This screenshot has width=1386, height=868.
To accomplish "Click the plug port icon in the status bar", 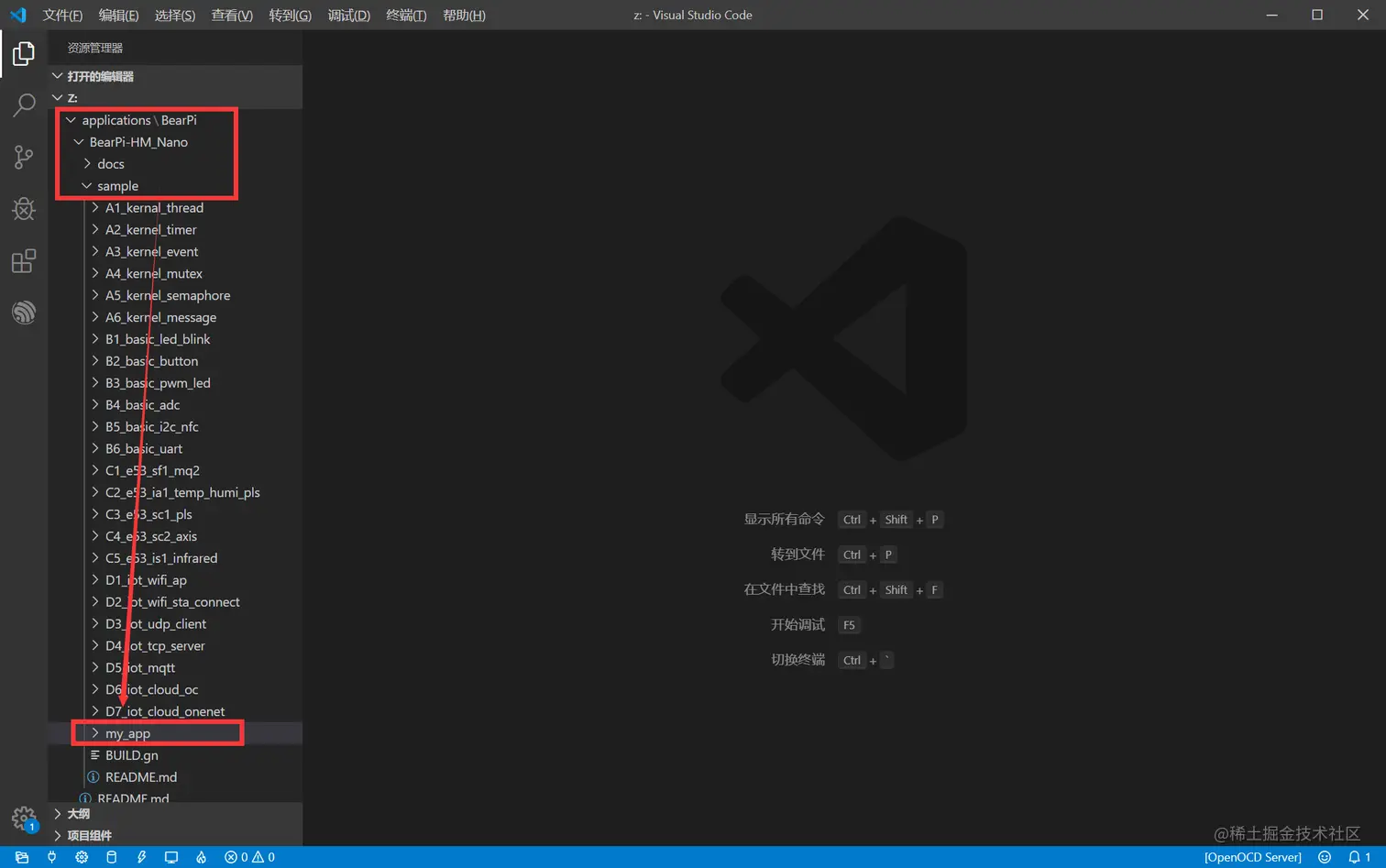I will (52, 857).
